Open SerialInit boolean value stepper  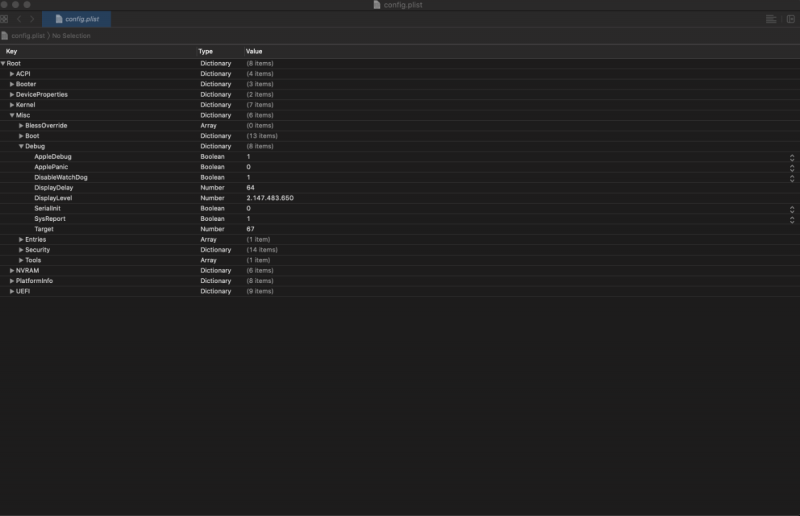[792, 209]
